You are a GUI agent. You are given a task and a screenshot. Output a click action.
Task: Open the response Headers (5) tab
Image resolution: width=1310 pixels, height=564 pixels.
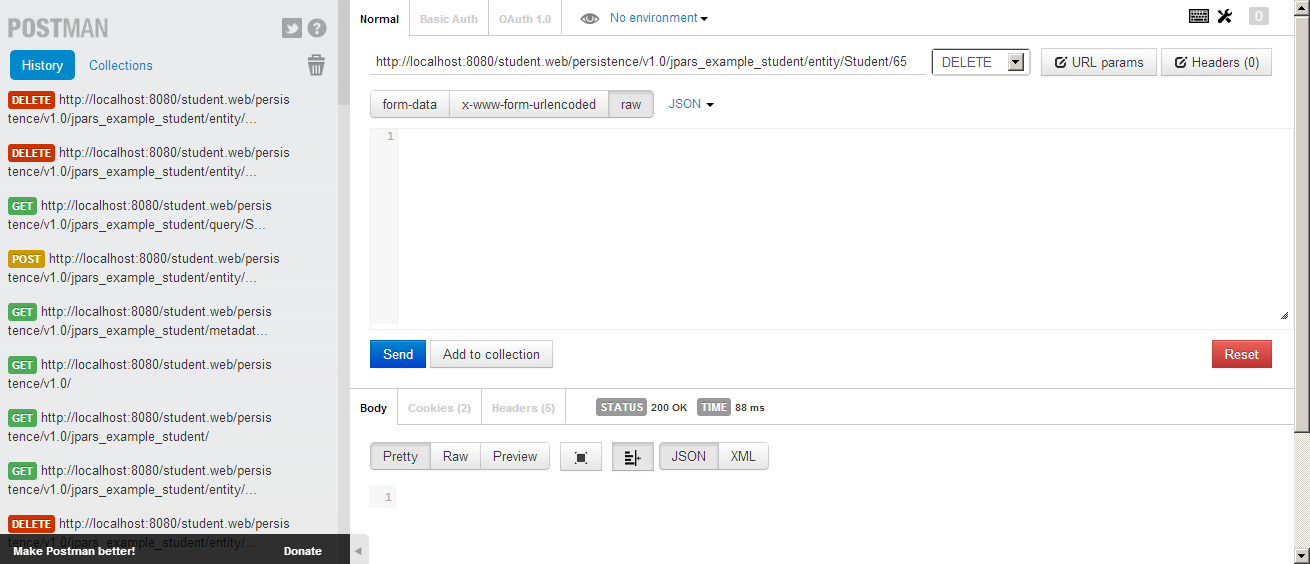tap(523, 408)
